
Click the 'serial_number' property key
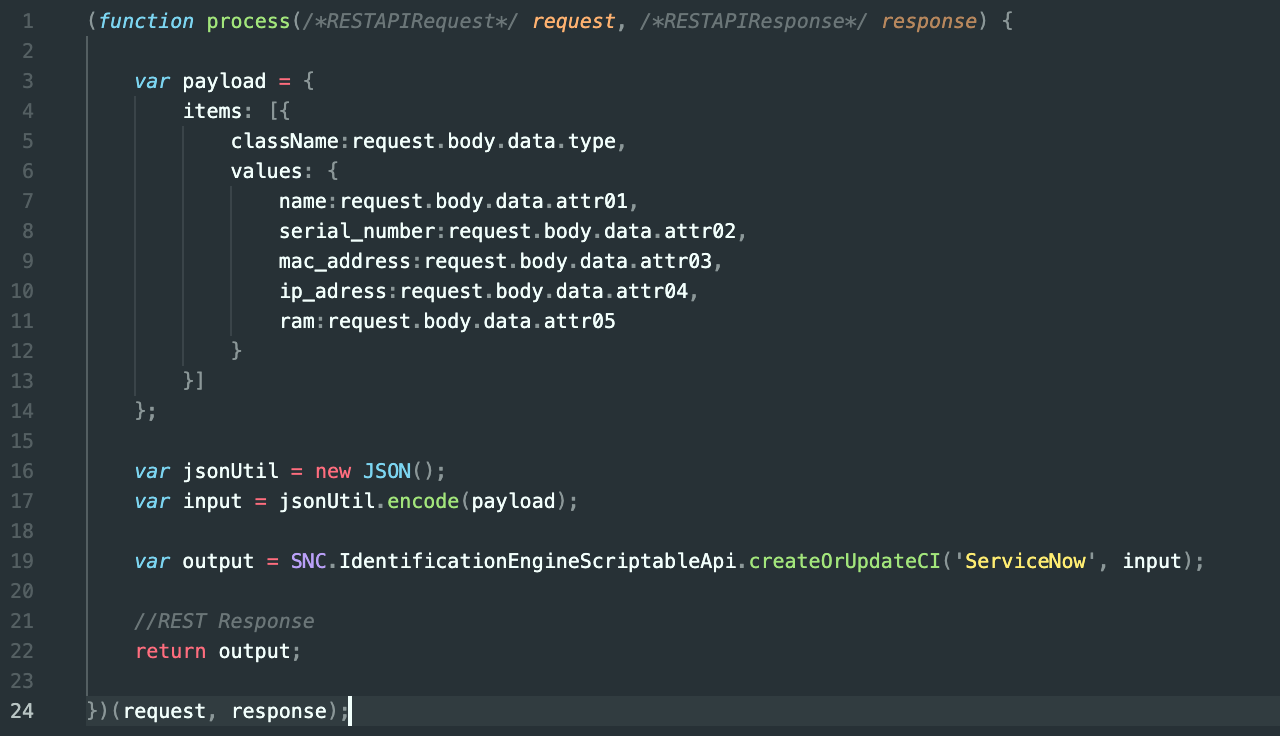357,231
